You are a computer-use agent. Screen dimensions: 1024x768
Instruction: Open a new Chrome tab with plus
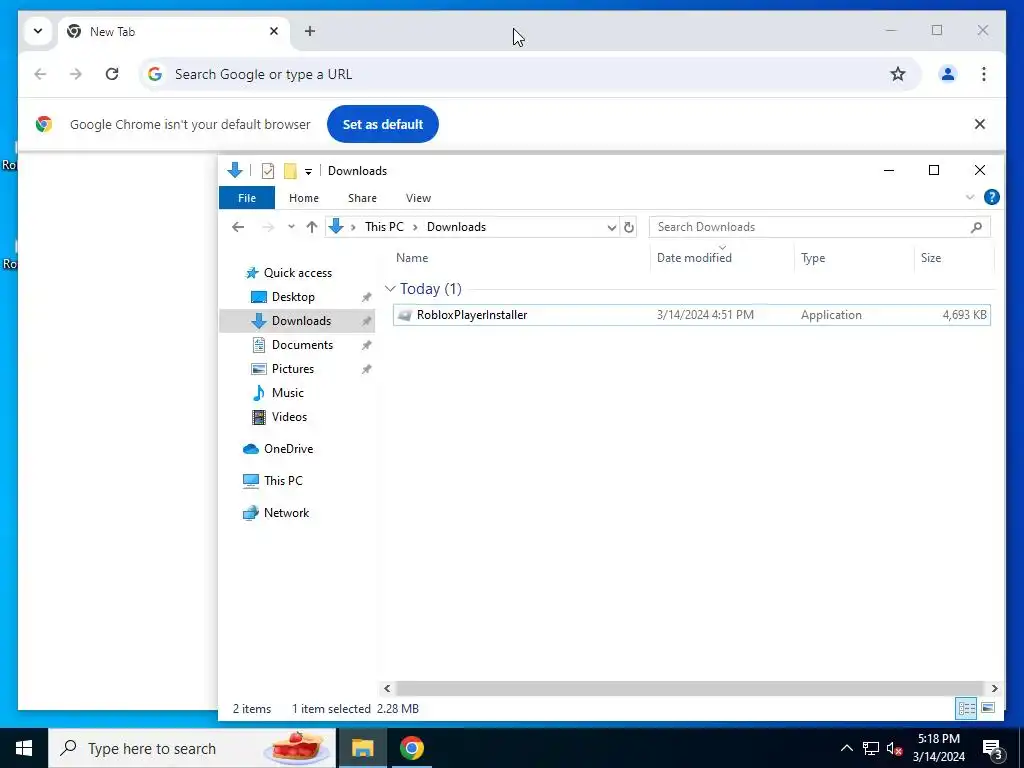coord(310,31)
